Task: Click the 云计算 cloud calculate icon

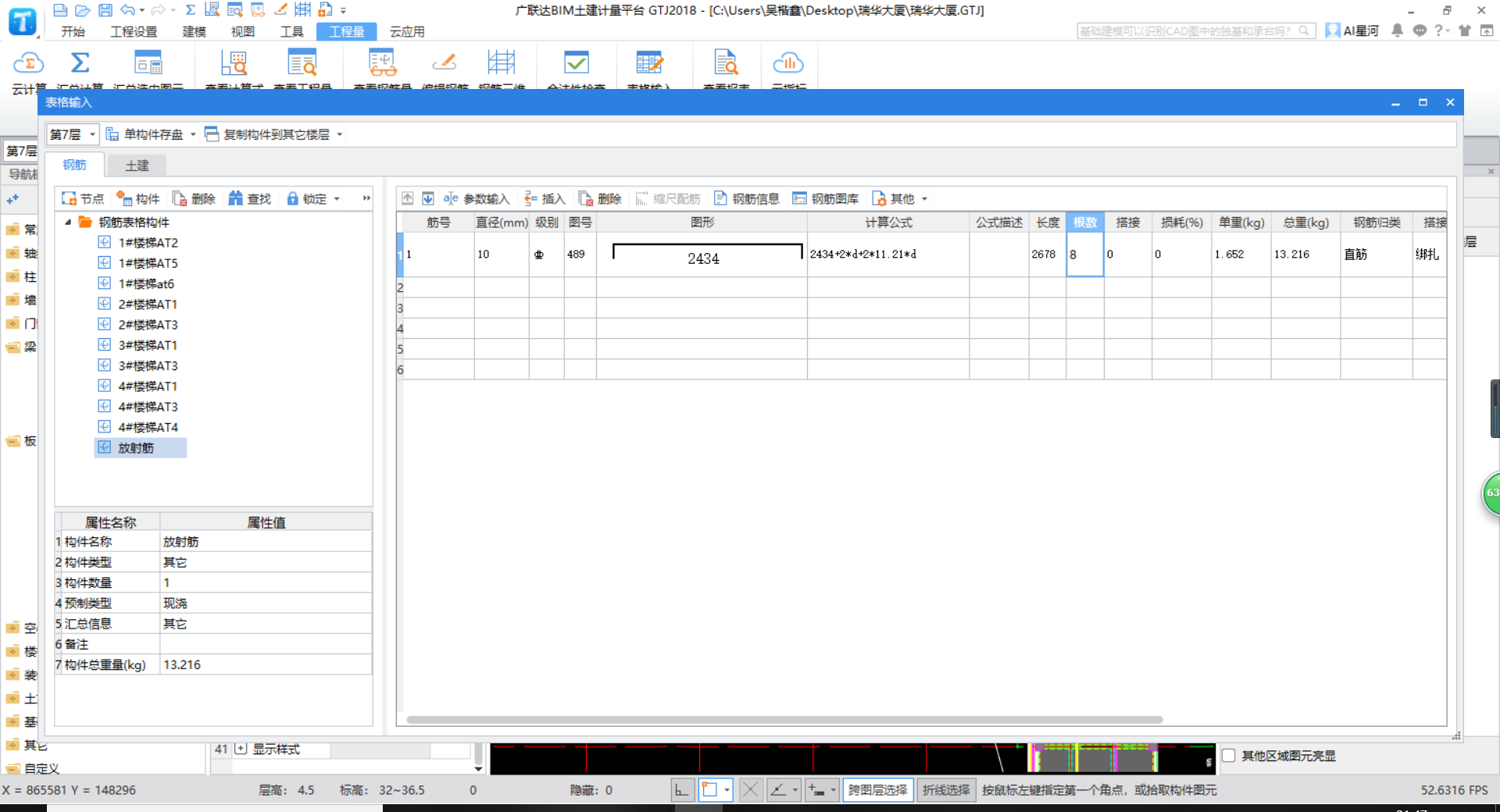Action: [x=28, y=63]
